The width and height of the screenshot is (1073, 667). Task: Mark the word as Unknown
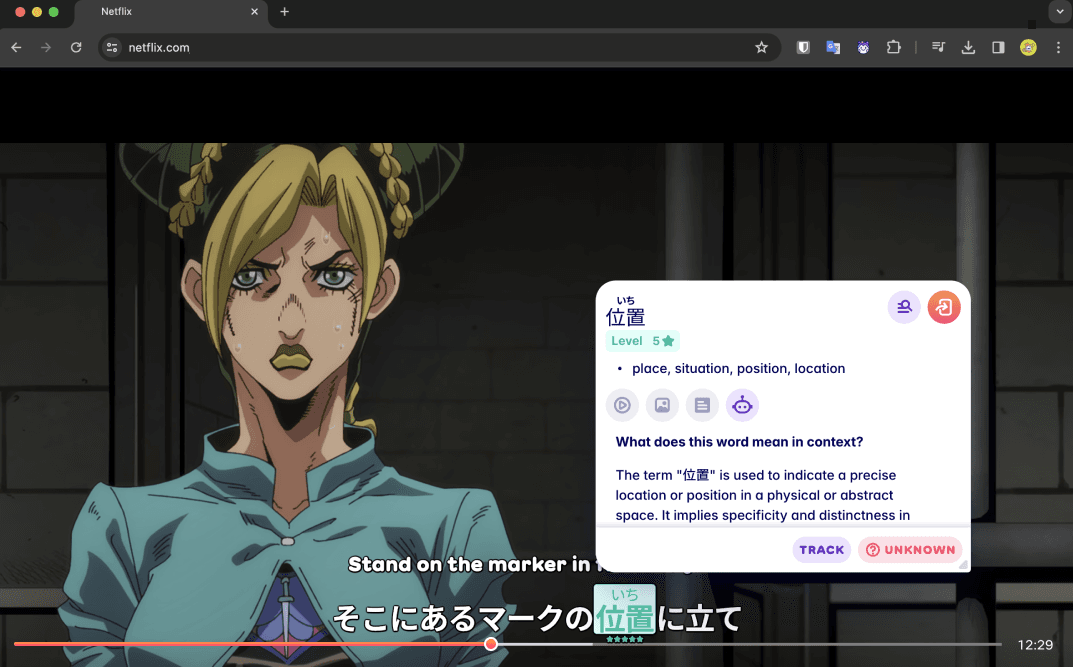tap(910, 550)
